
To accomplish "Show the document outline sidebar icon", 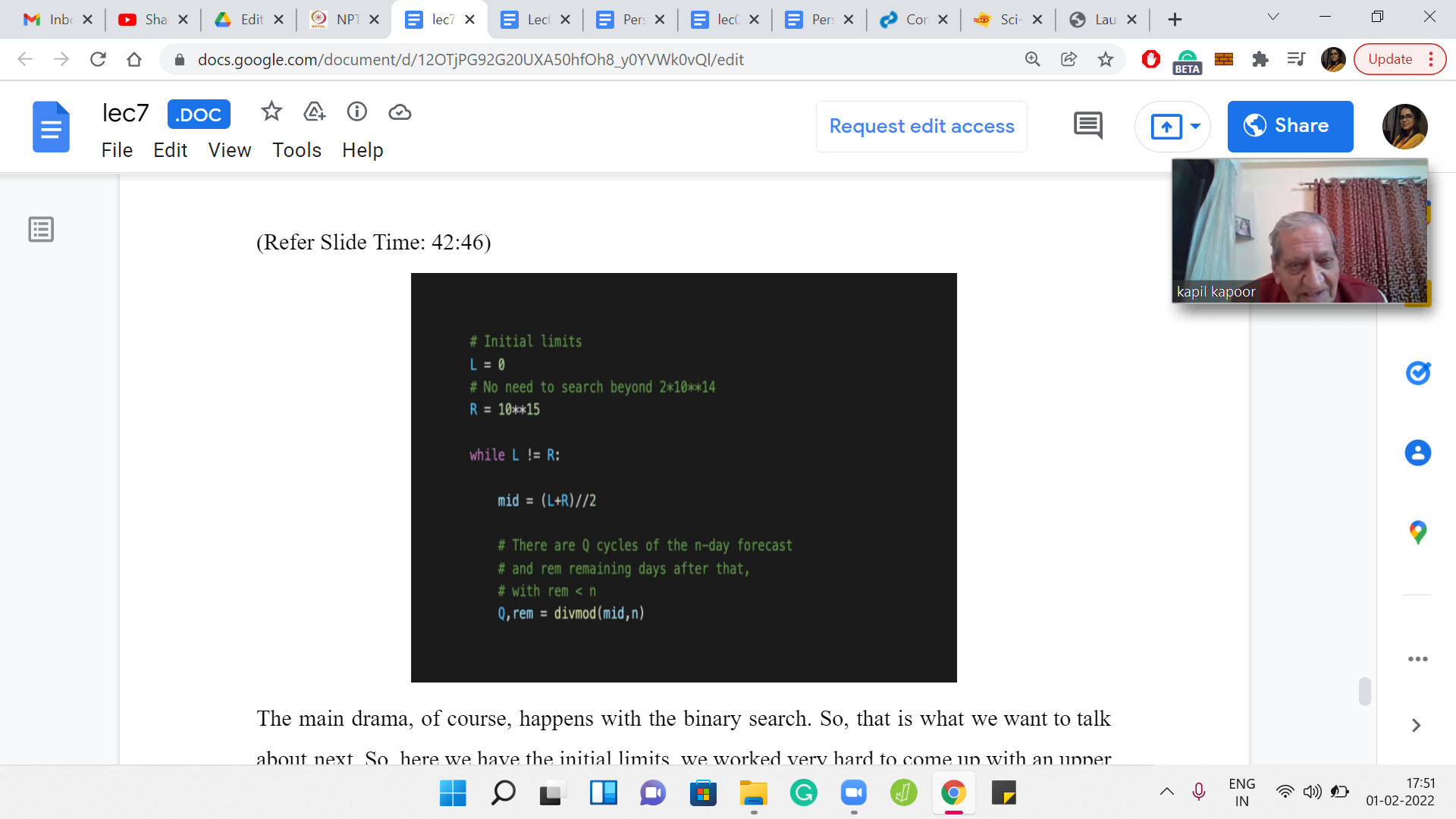I will coord(41,229).
